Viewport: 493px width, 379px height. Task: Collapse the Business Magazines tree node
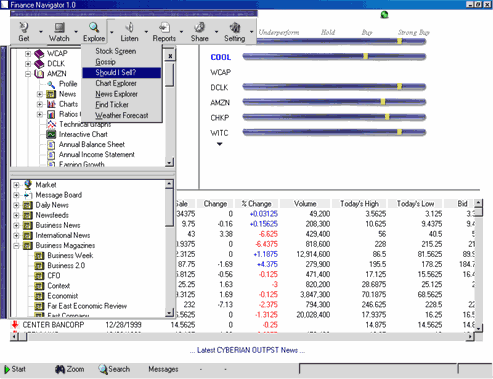click(16, 246)
